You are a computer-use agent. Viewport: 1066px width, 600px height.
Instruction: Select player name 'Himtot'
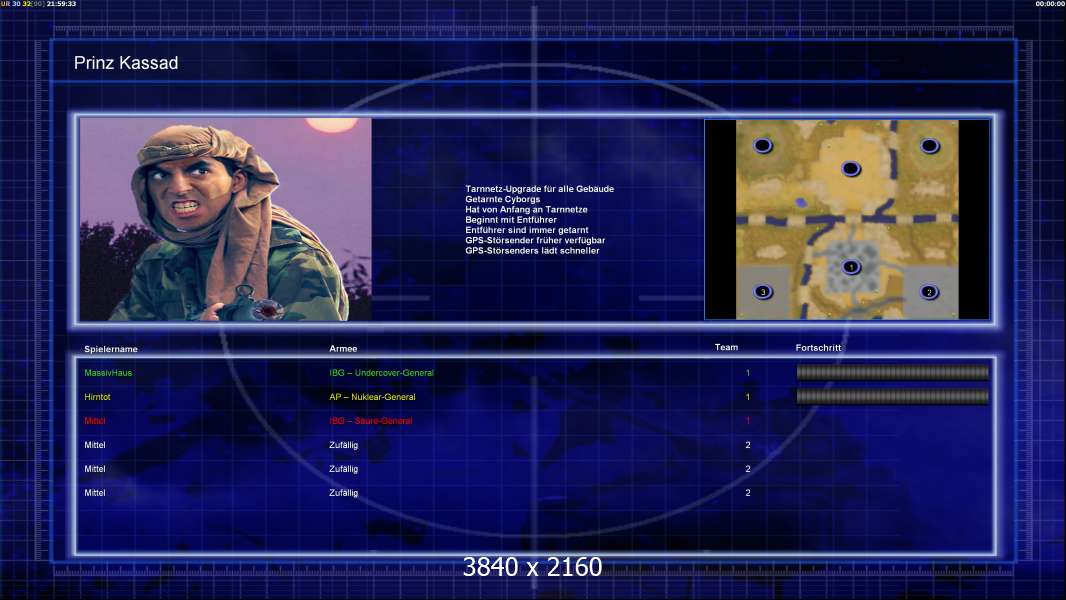tap(97, 397)
